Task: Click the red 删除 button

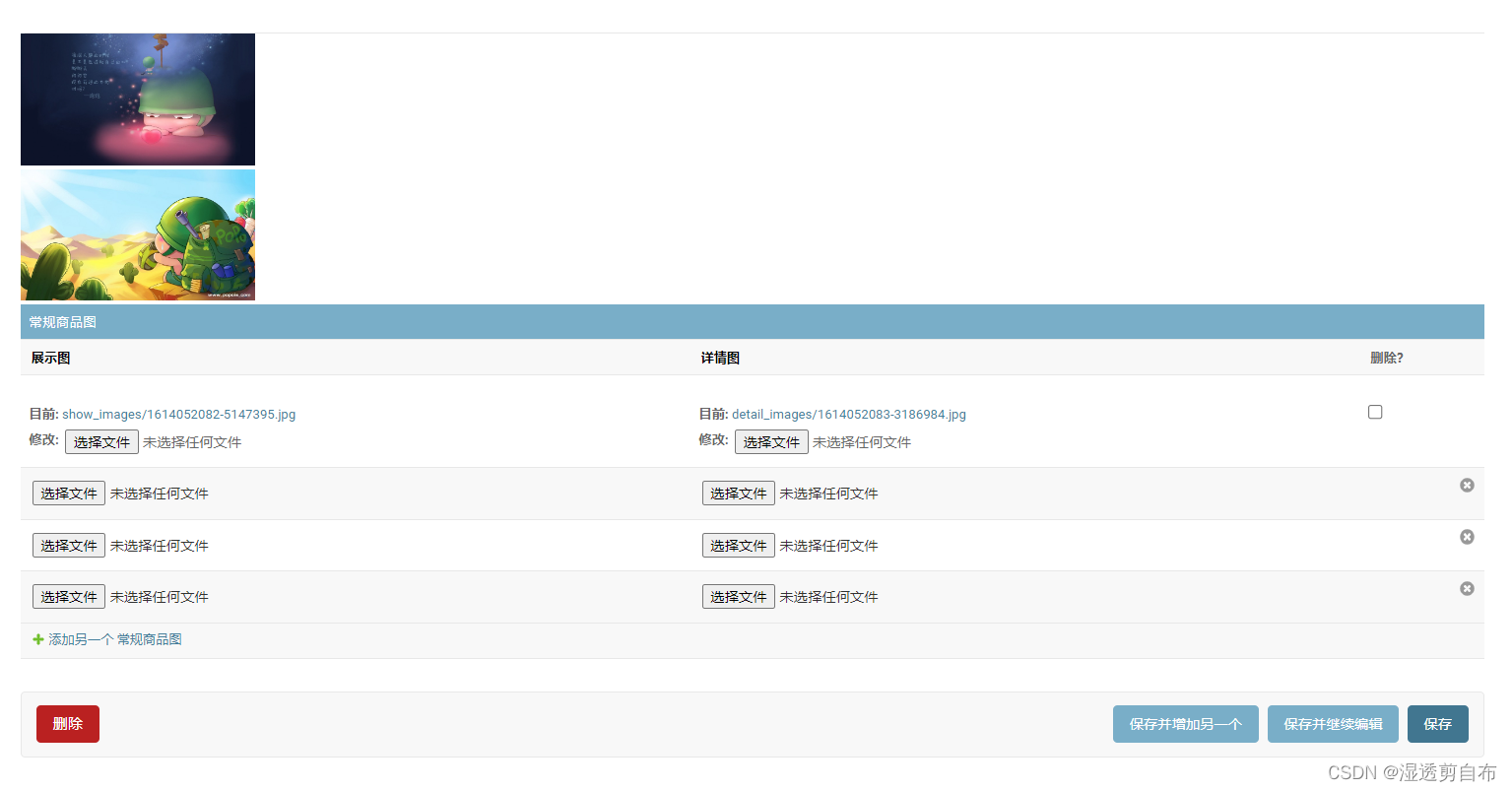Action: (x=68, y=724)
